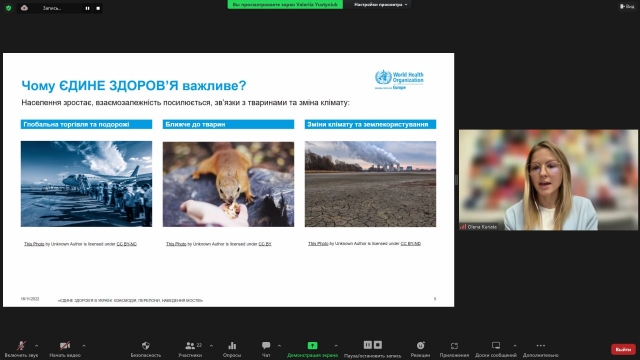Click the slide footer date text

(x=30, y=299)
